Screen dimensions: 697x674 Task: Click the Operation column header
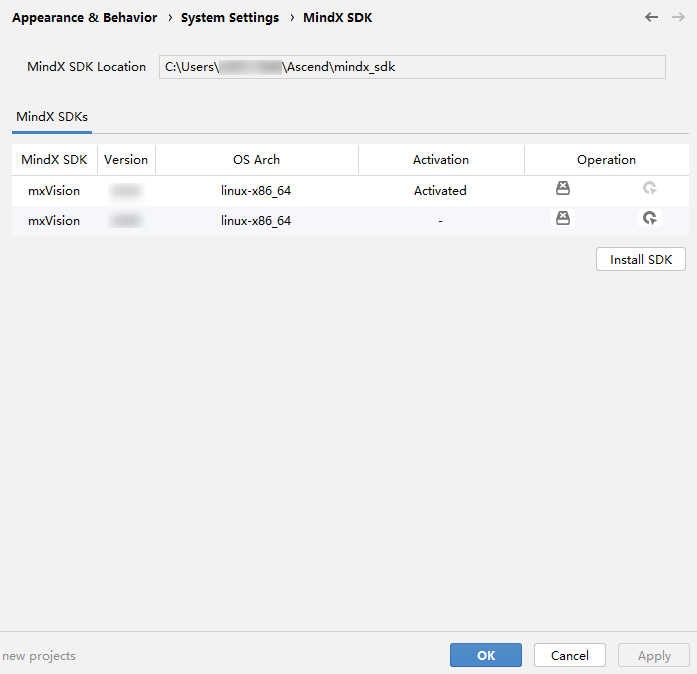(x=606, y=160)
